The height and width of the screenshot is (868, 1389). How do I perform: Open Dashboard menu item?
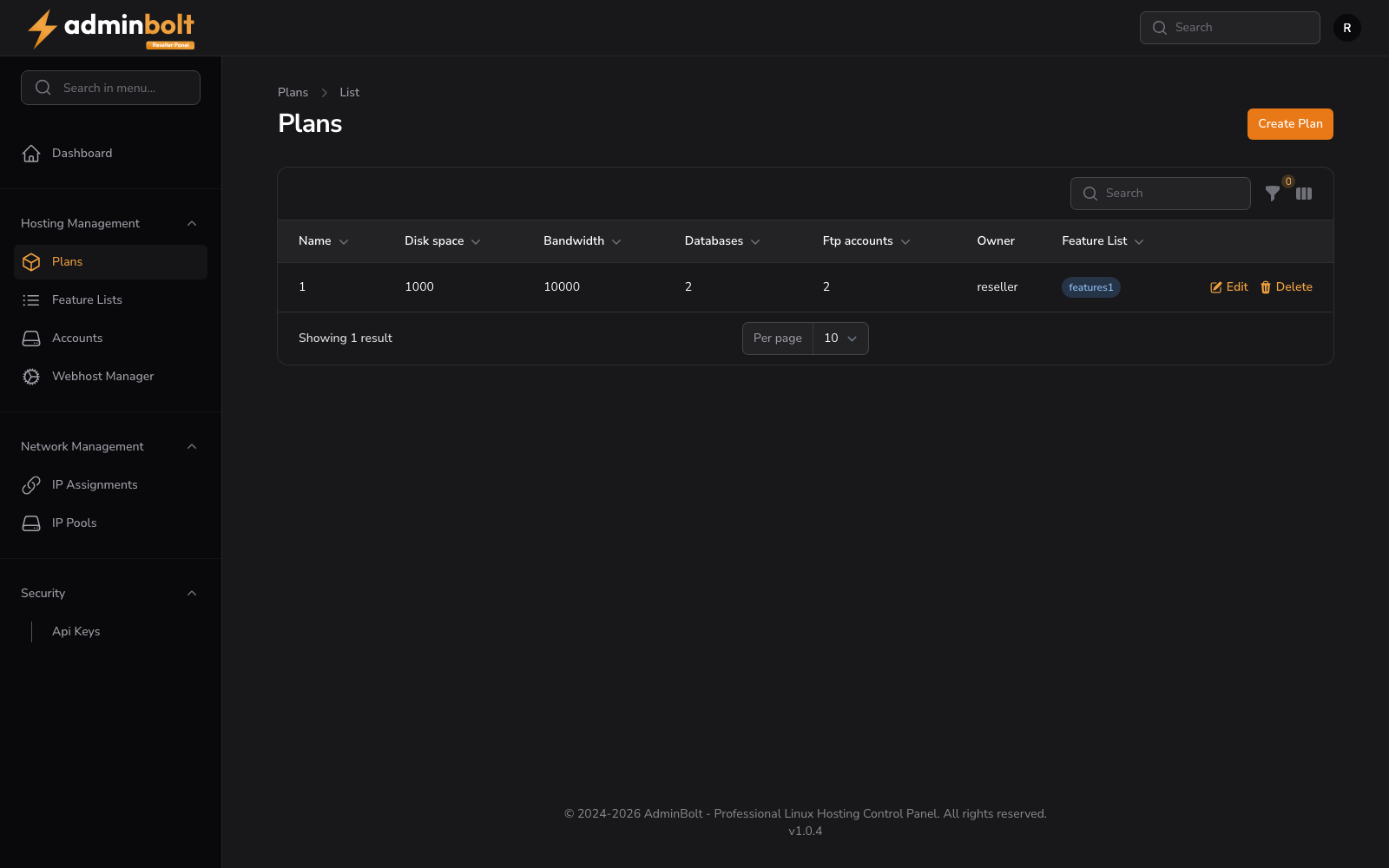pyautogui.click(x=110, y=154)
